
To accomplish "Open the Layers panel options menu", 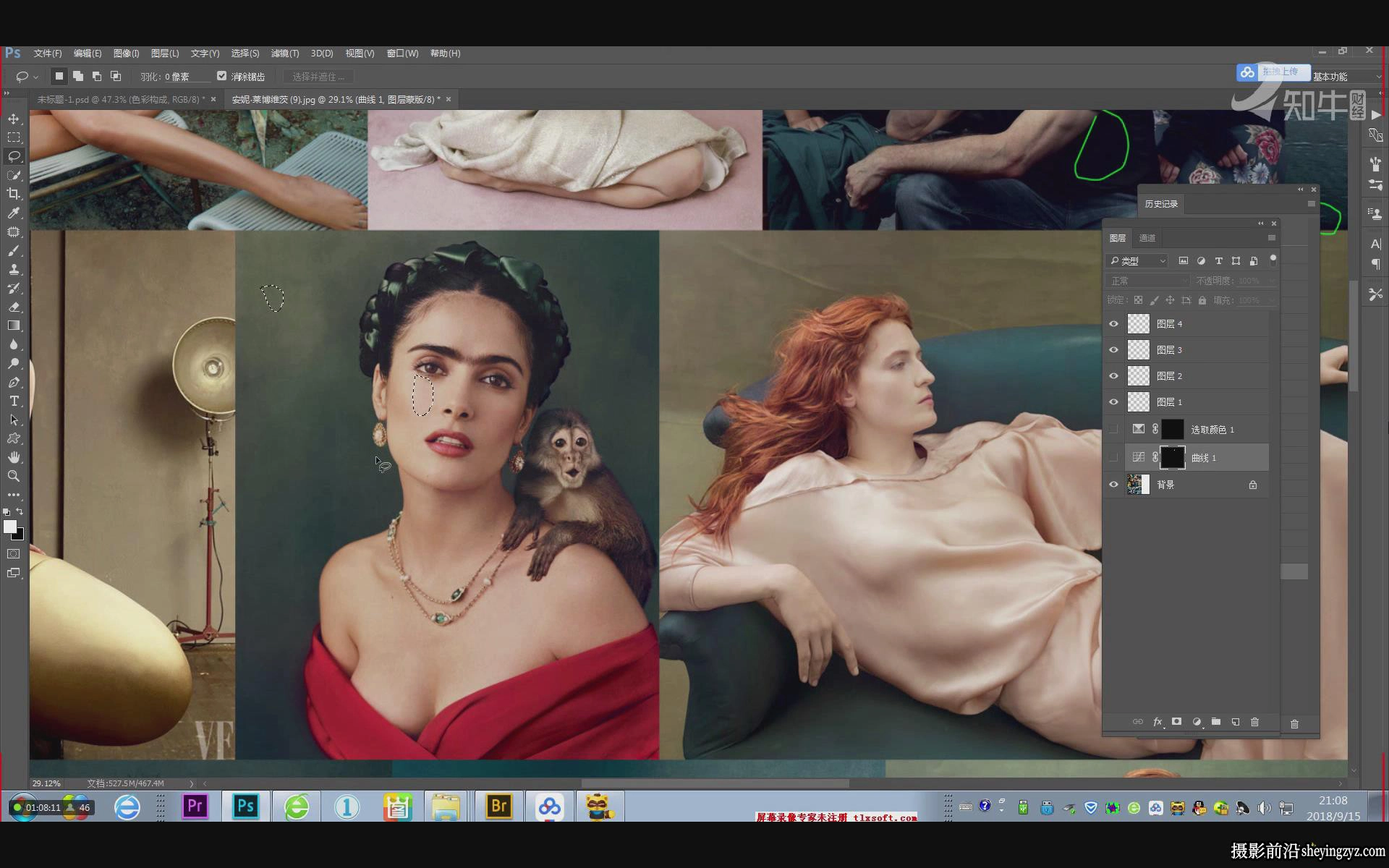I will pyautogui.click(x=1272, y=238).
